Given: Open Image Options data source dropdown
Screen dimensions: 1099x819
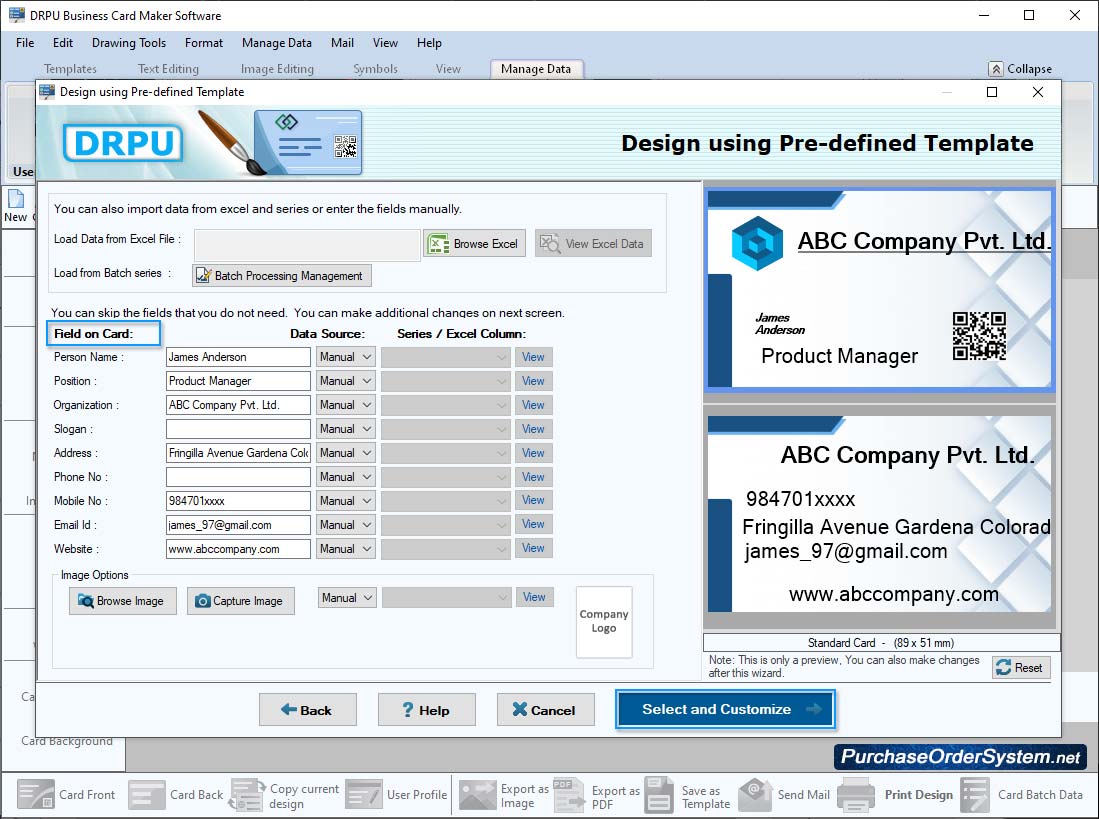Looking at the screenshot, I should pos(347,598).
